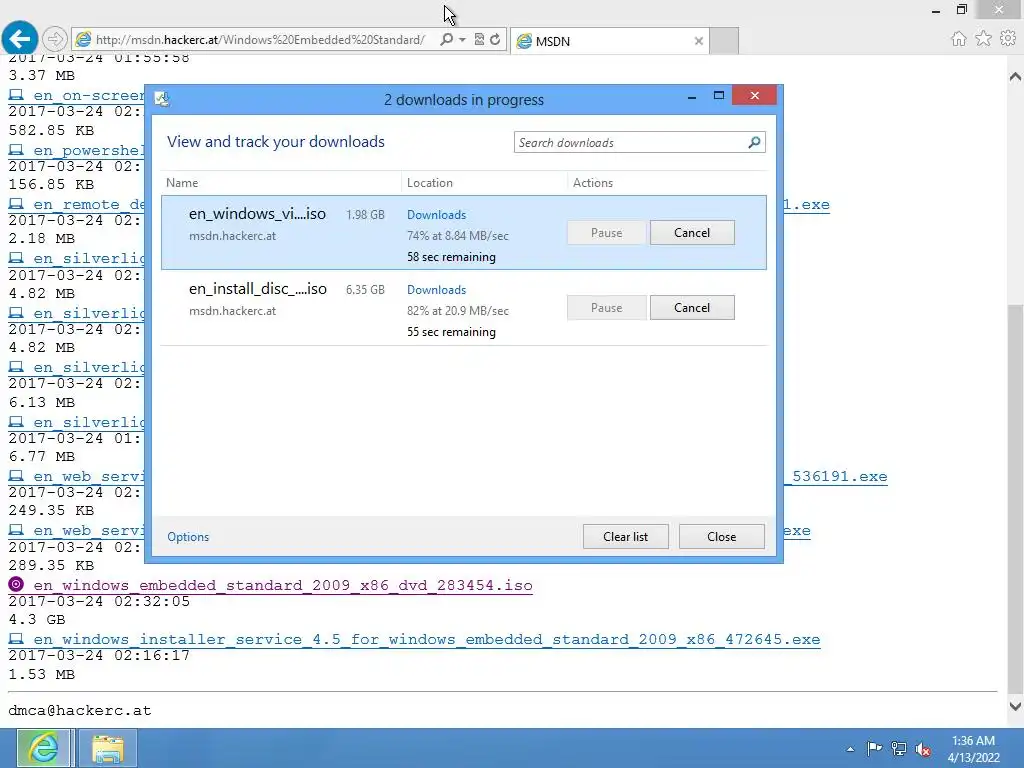The image size is (1024, 768).
Task: Open a new blank tab
Action: (x=724, y=41)
